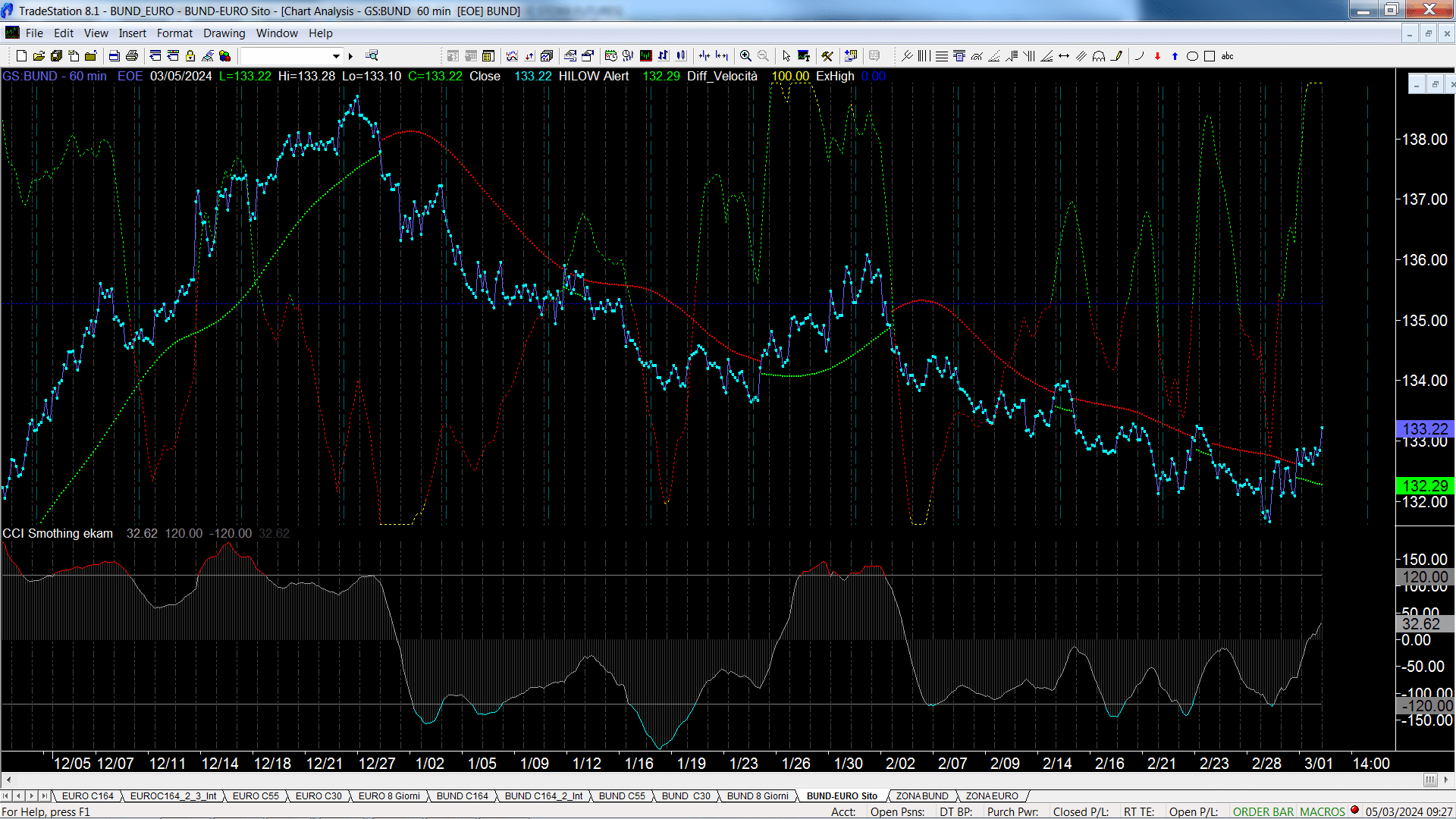The width and height of the screenshot is (1456, 819).
Task: Select the rectangle drawing tool
Action: coord(1210,55)
